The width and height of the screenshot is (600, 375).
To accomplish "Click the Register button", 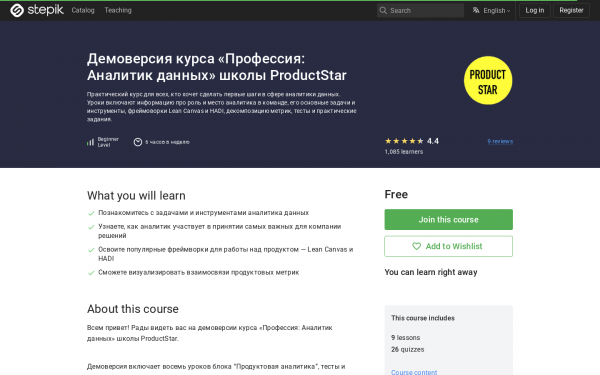I will click(571, 10).
